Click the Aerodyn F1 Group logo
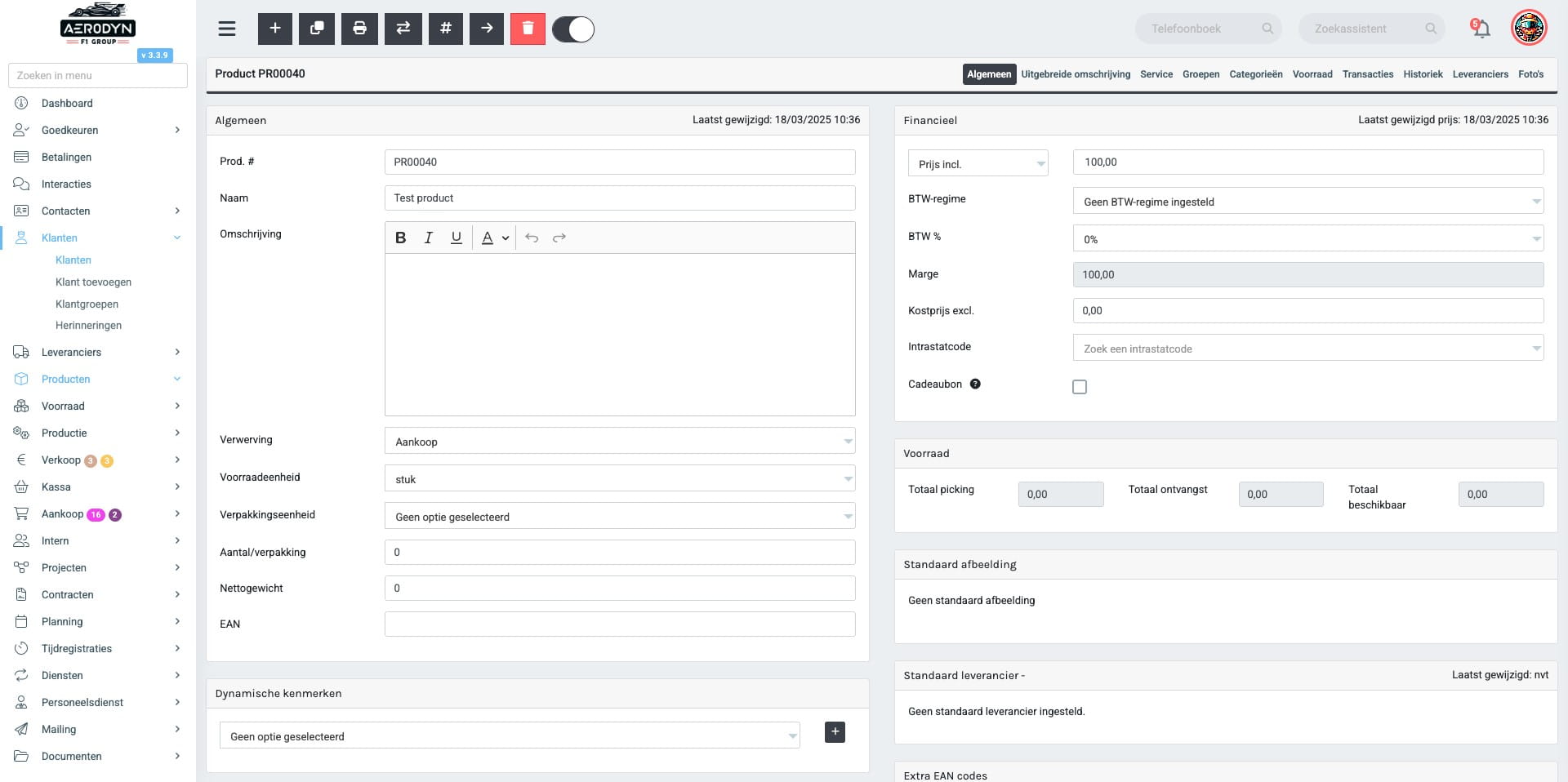Viewport: 1568px width, 782px height. pos(98,24)
